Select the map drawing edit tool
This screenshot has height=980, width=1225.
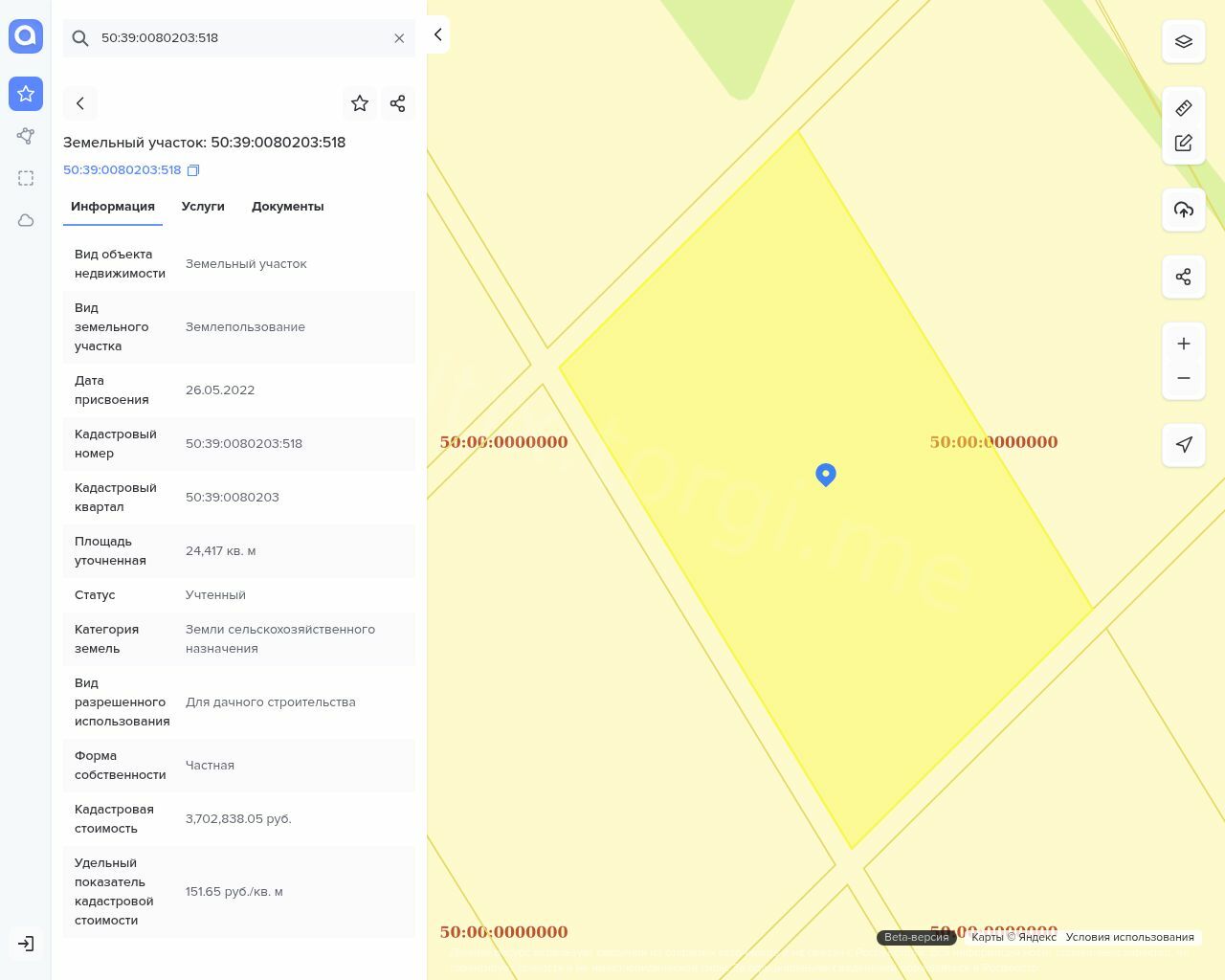click(1184, 143)
